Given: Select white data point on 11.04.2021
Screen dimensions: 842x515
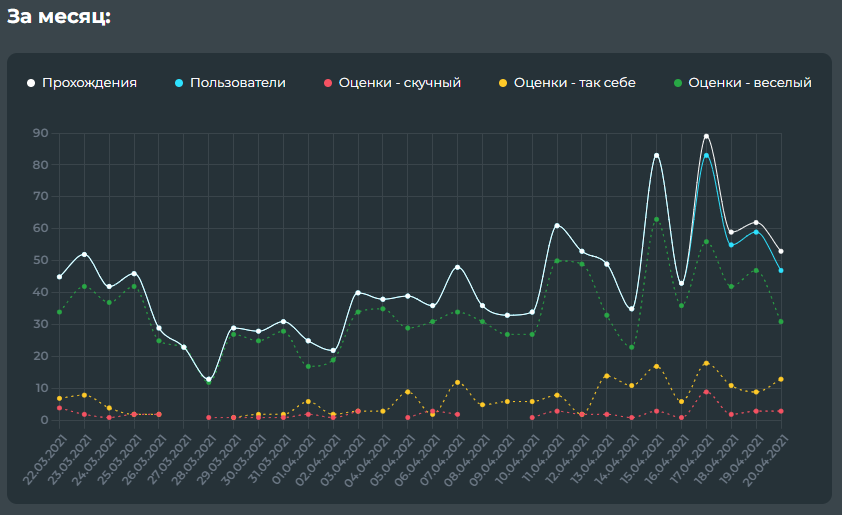Looking at the screenshot, I should click(557, 225).
